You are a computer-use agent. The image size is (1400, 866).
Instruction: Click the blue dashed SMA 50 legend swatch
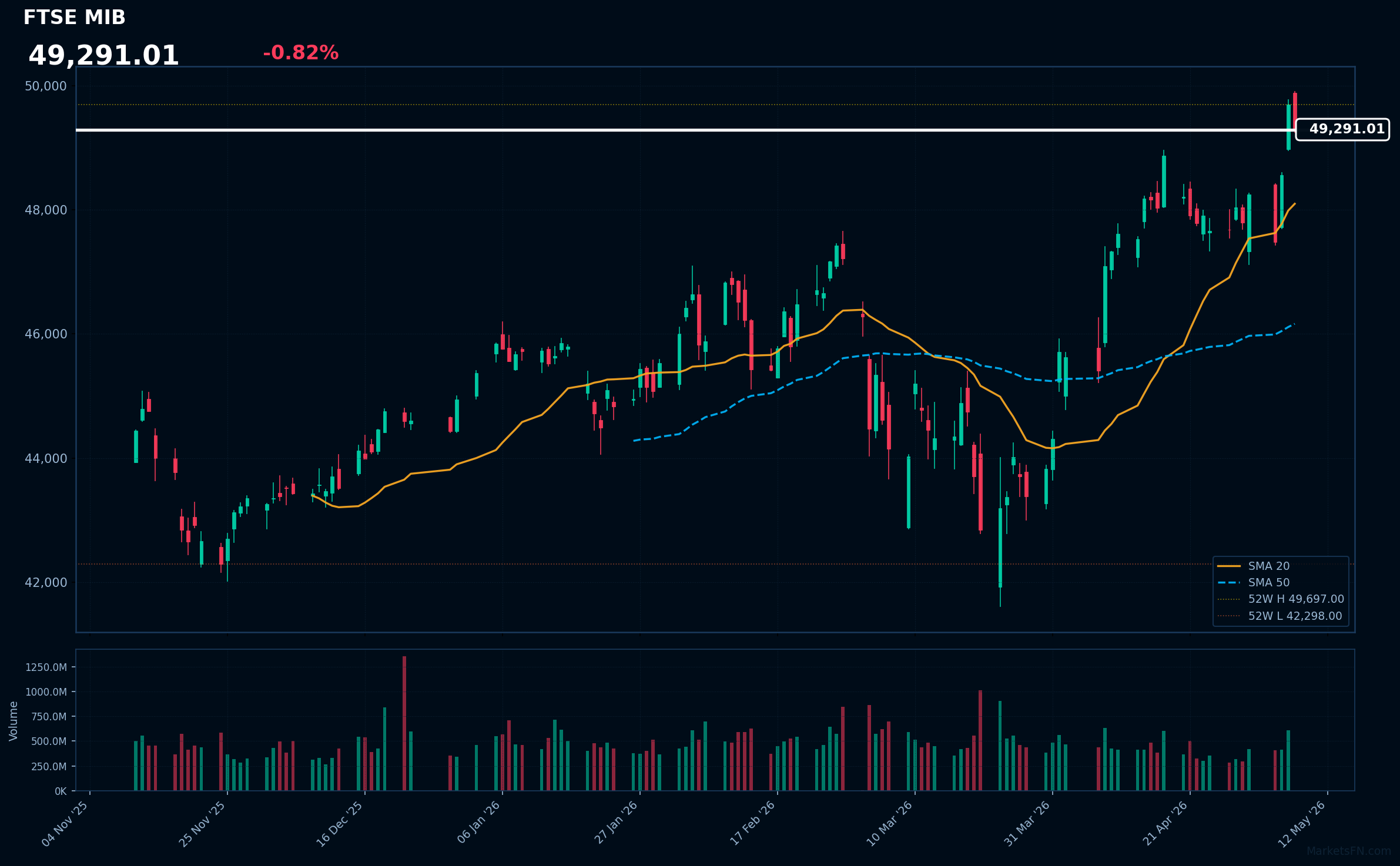tap(1229, 582)
